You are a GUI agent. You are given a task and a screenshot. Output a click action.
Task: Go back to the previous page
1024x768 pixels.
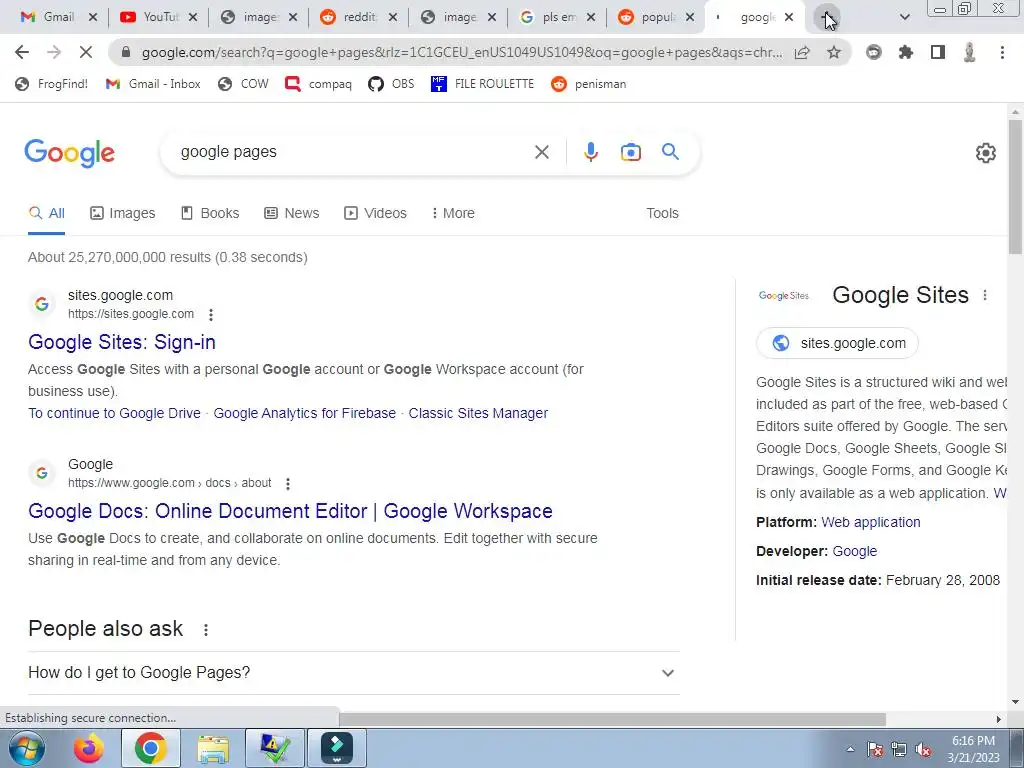click(x=22, y=52)
